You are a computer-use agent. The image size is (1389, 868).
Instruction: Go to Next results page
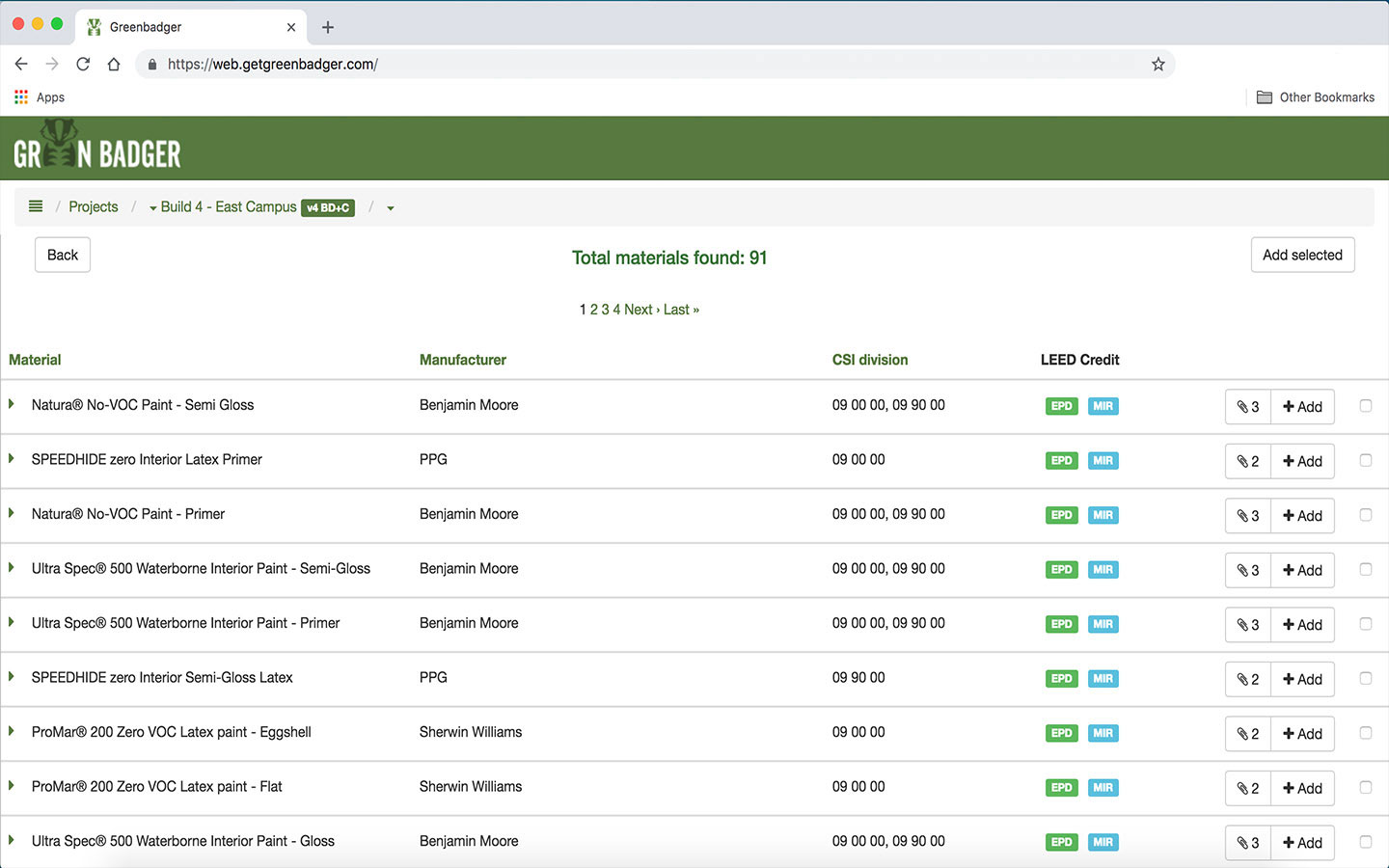pyautogui.click(x=641, y=310)
